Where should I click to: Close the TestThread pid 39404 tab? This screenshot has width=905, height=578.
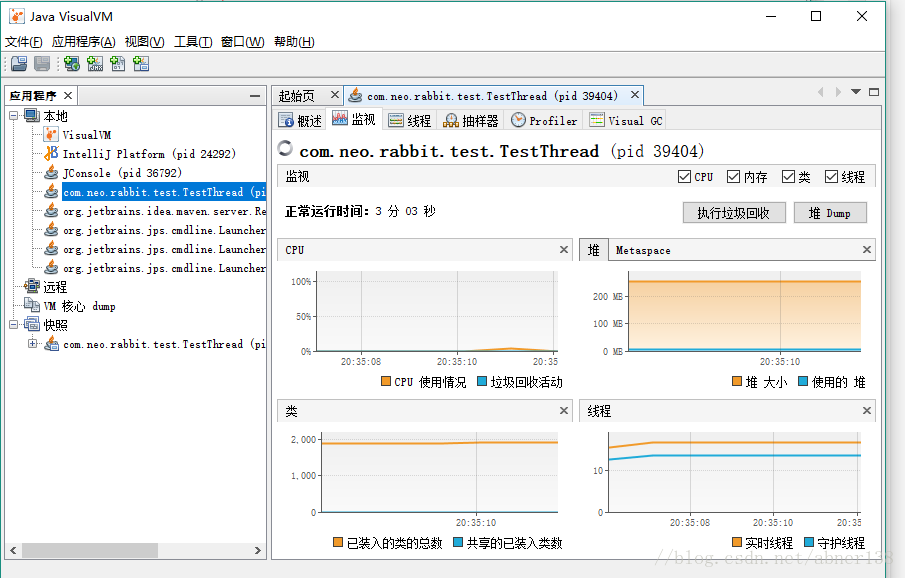(x=635, y=95)
